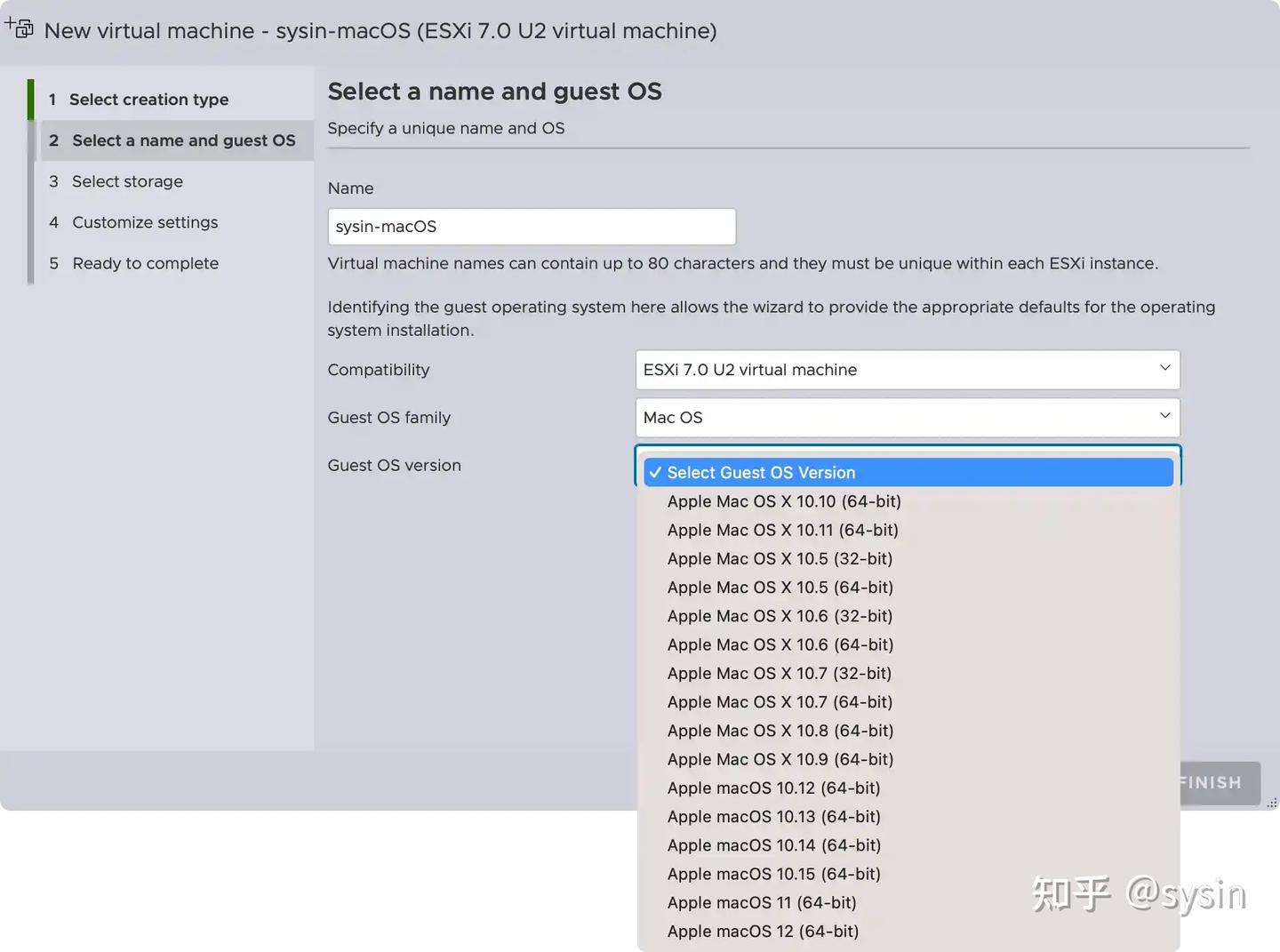Click the new virtual machine icon in title bar
The image size is (1280, 952).
click(19, 28)
